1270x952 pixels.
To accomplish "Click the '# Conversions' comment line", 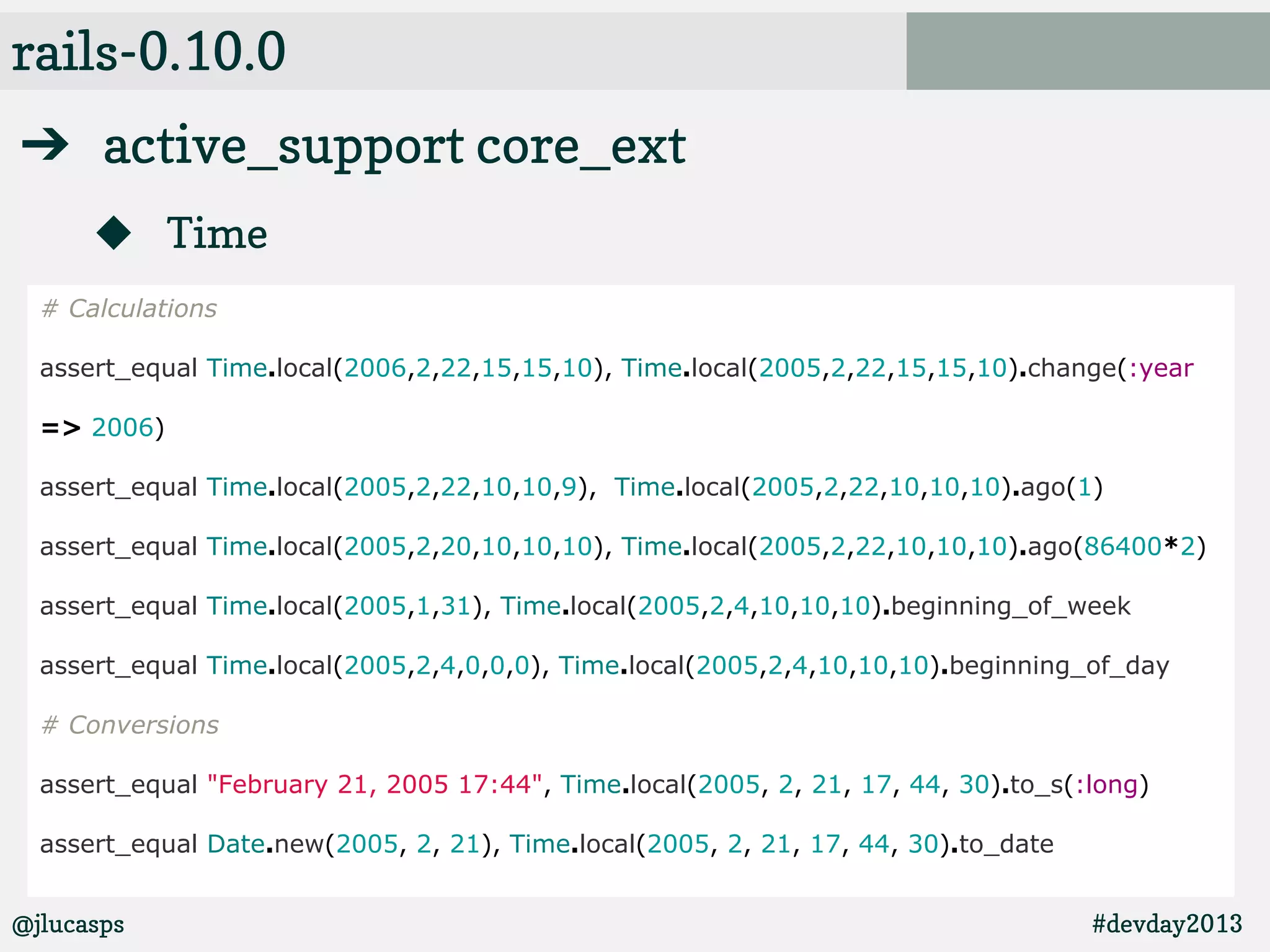I will click(x=130, y=725).
